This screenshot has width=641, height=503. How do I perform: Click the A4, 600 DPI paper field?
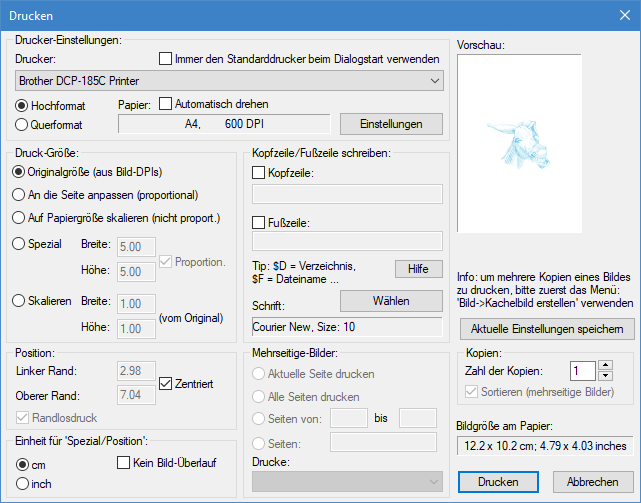tap(224, 124)
